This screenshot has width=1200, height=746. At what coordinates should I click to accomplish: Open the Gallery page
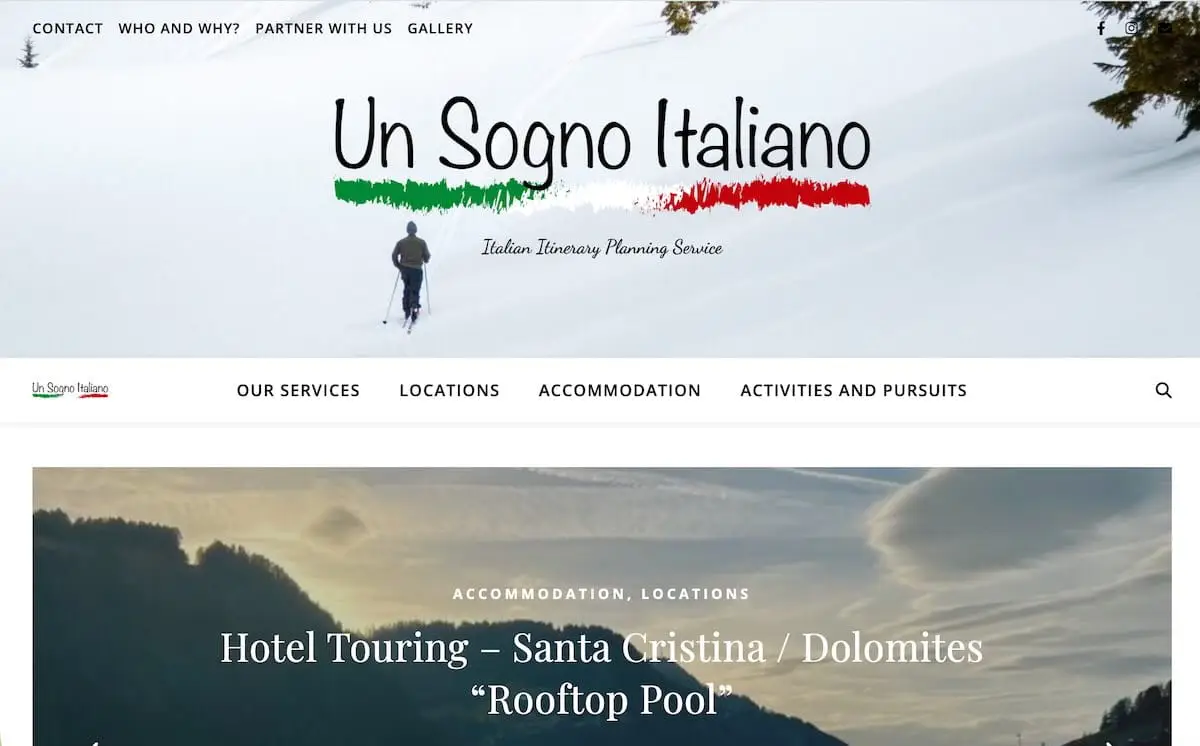tap(440, 28)
